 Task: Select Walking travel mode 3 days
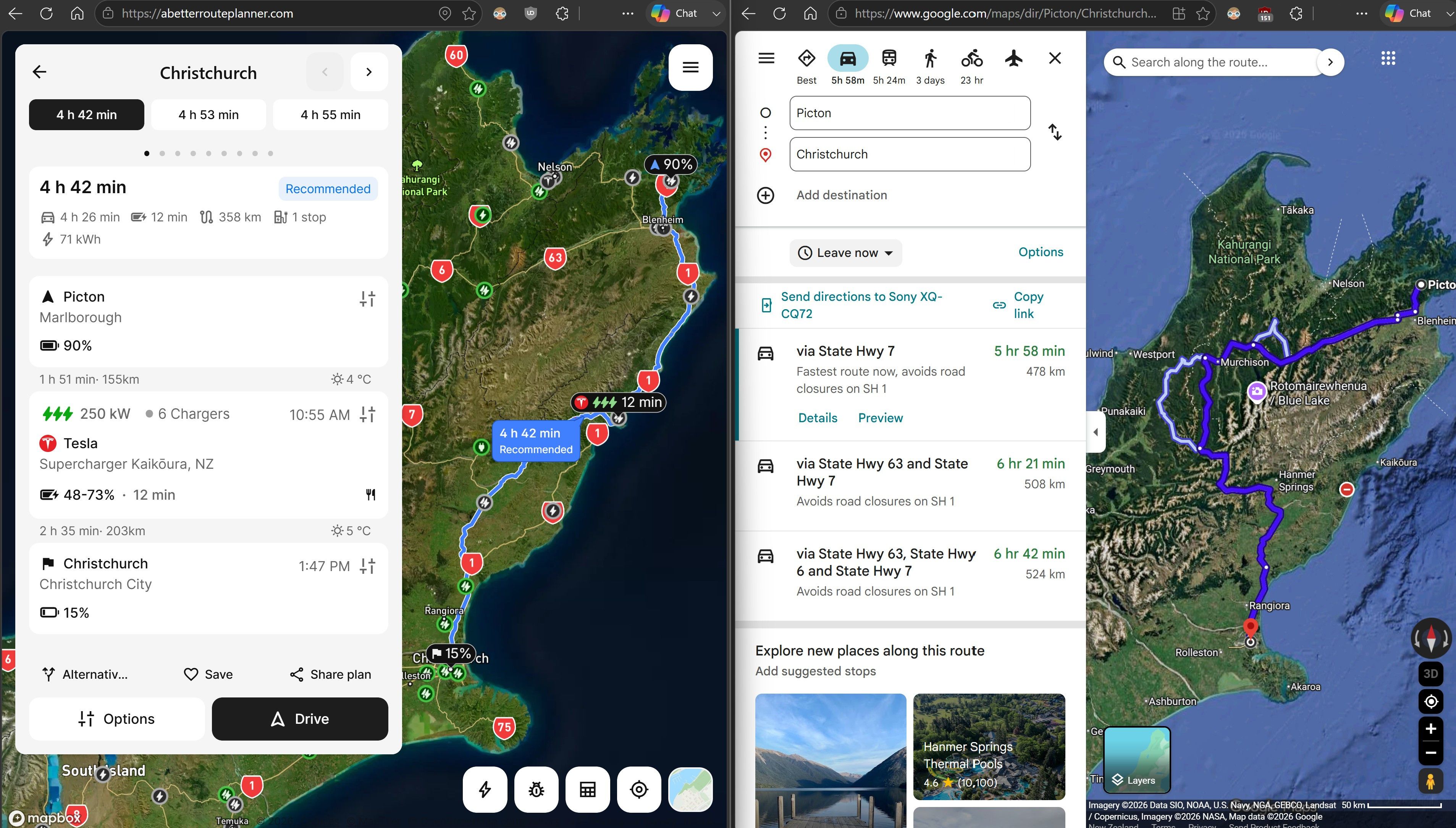(930, 66)
